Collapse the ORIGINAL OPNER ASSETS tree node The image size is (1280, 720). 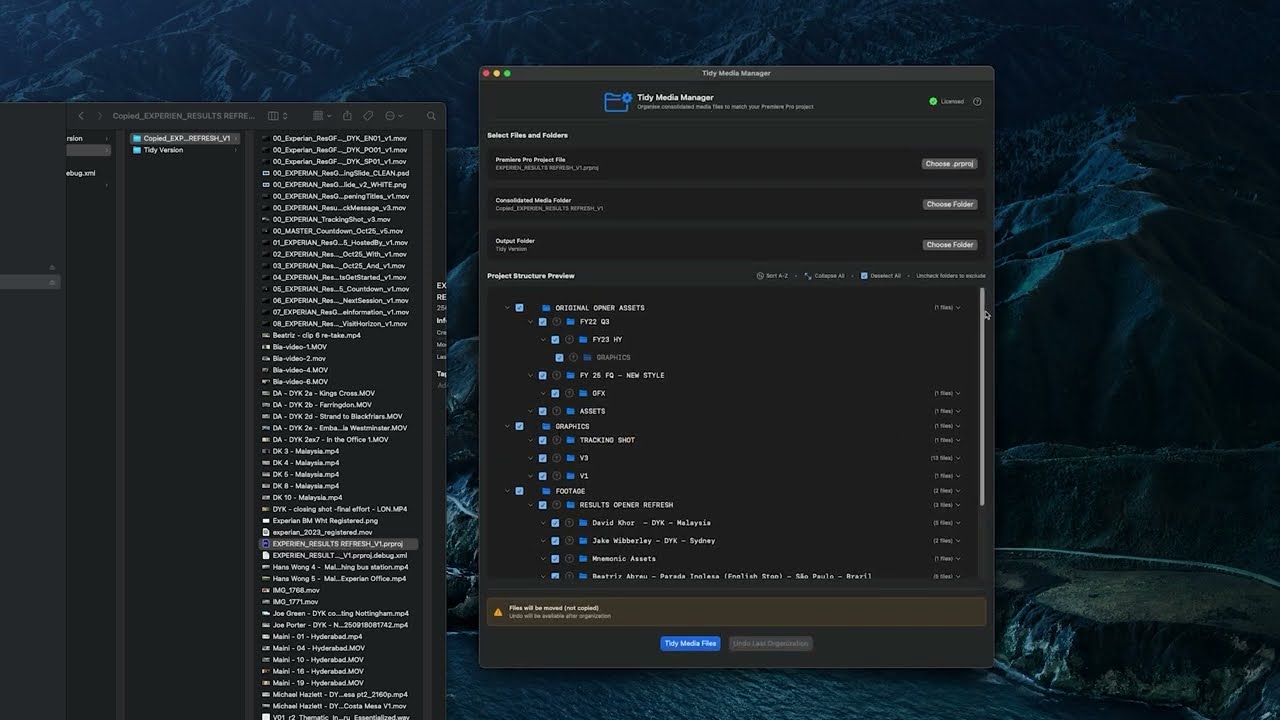click(507, 308)
